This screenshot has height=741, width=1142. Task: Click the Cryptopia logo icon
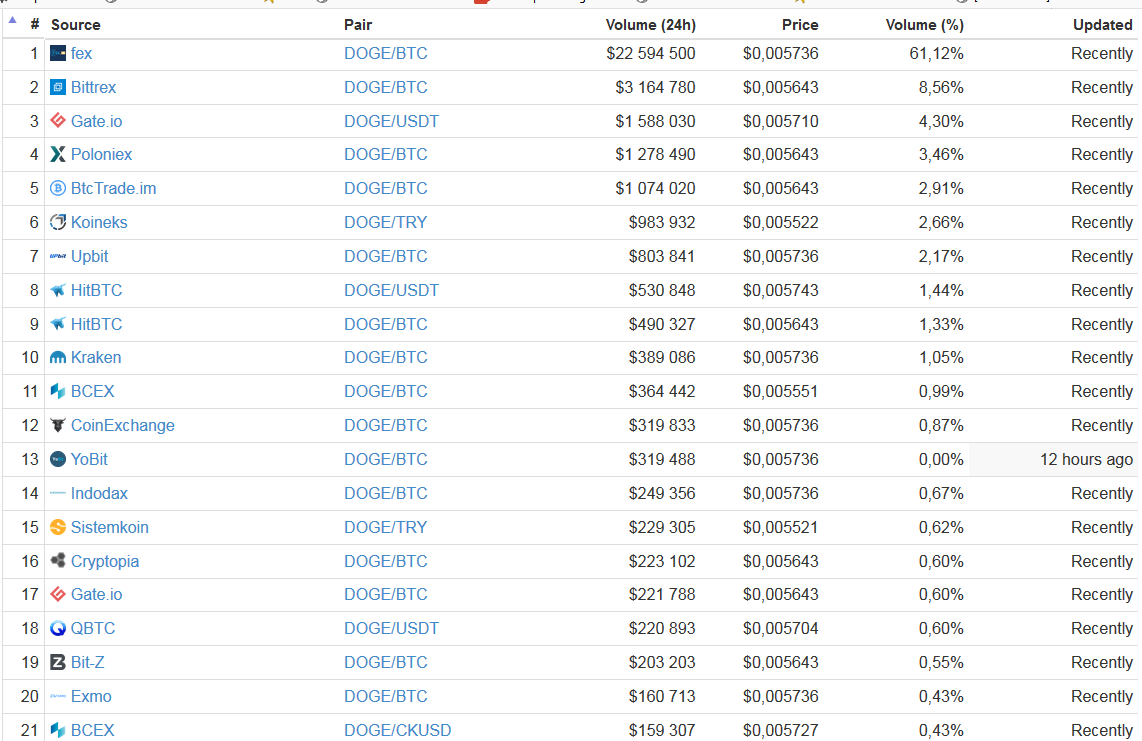[58, 562]
